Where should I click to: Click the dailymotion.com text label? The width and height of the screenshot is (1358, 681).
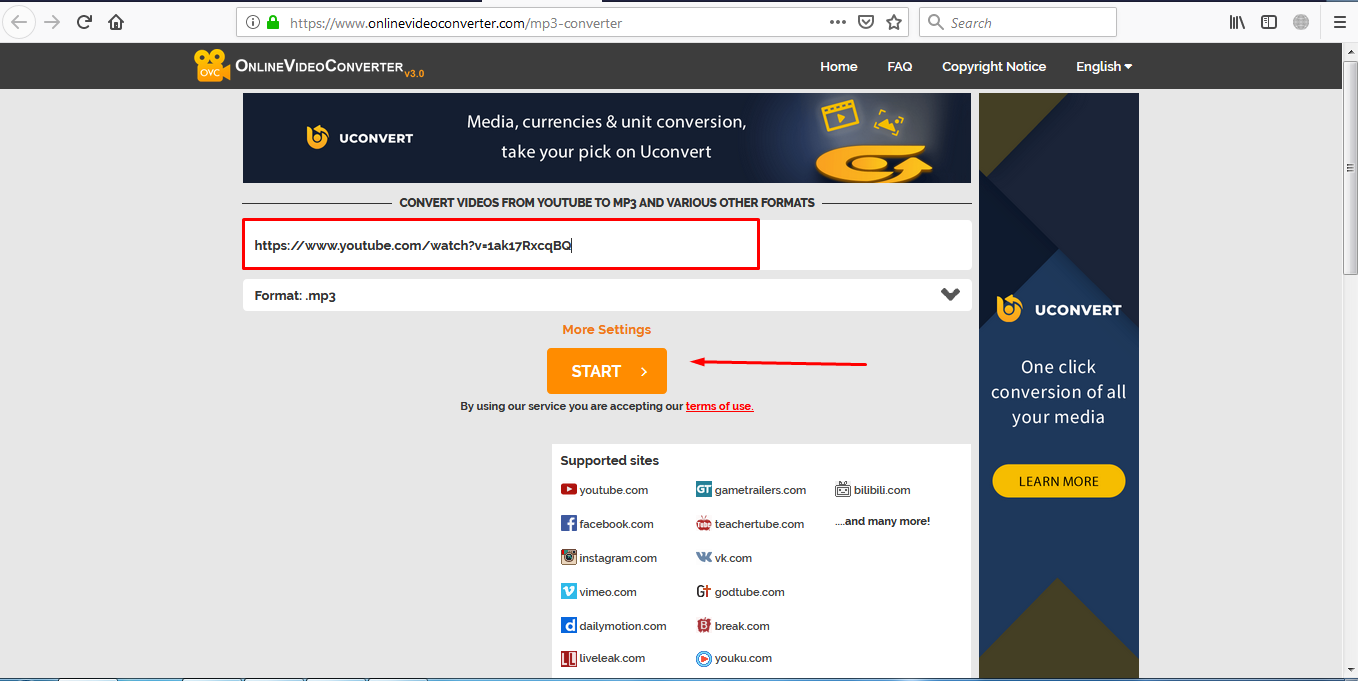tap(623, 626)
